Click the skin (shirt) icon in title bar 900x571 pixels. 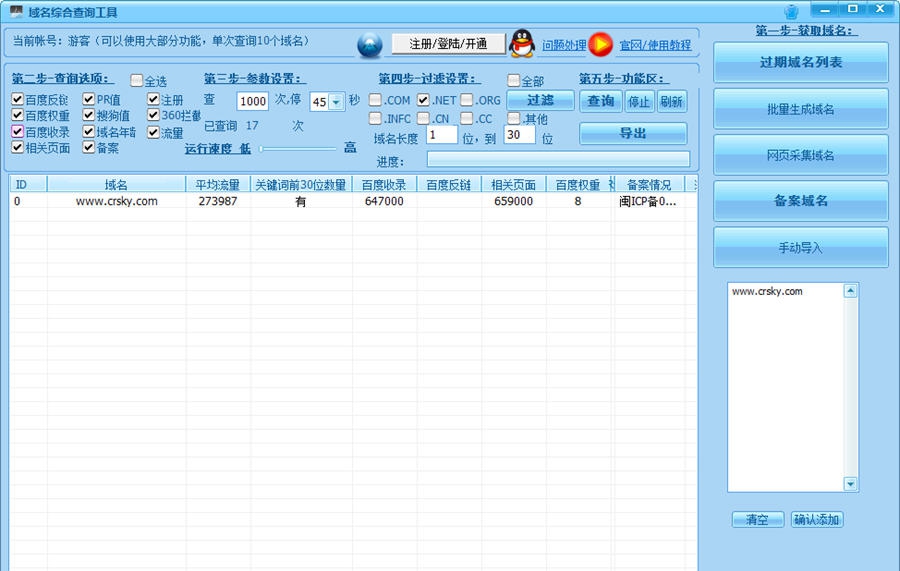[792, 12]
